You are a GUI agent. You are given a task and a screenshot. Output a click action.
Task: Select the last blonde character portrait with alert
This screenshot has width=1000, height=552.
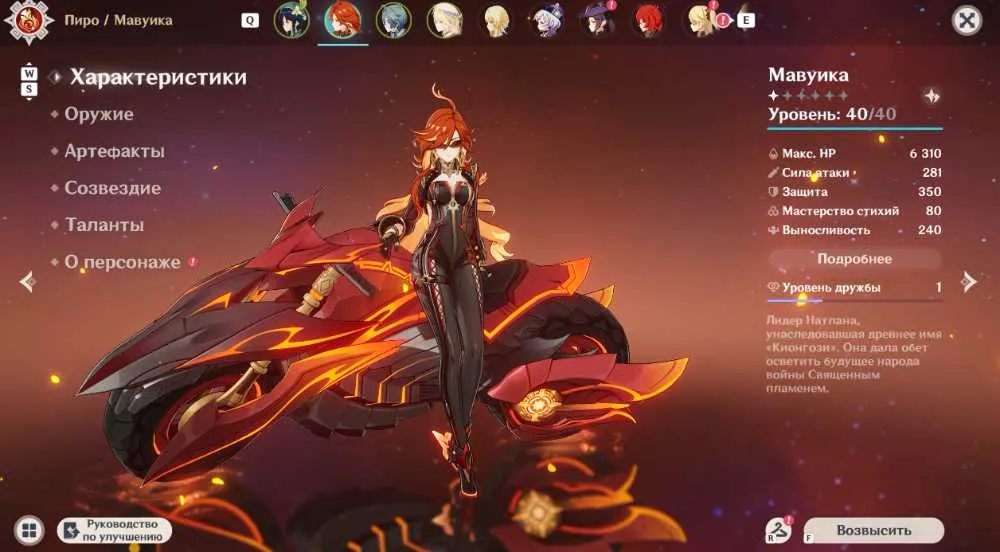tap(700, 20)
